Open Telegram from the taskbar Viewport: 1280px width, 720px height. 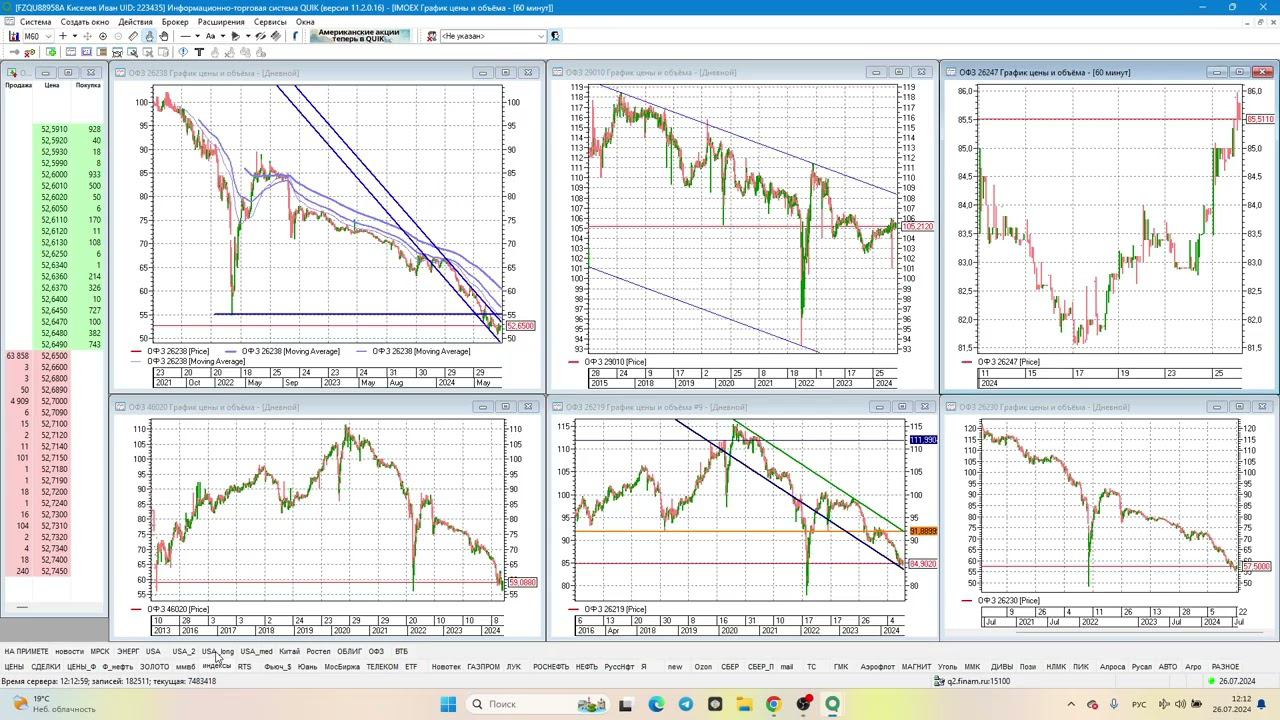(686, 704)
